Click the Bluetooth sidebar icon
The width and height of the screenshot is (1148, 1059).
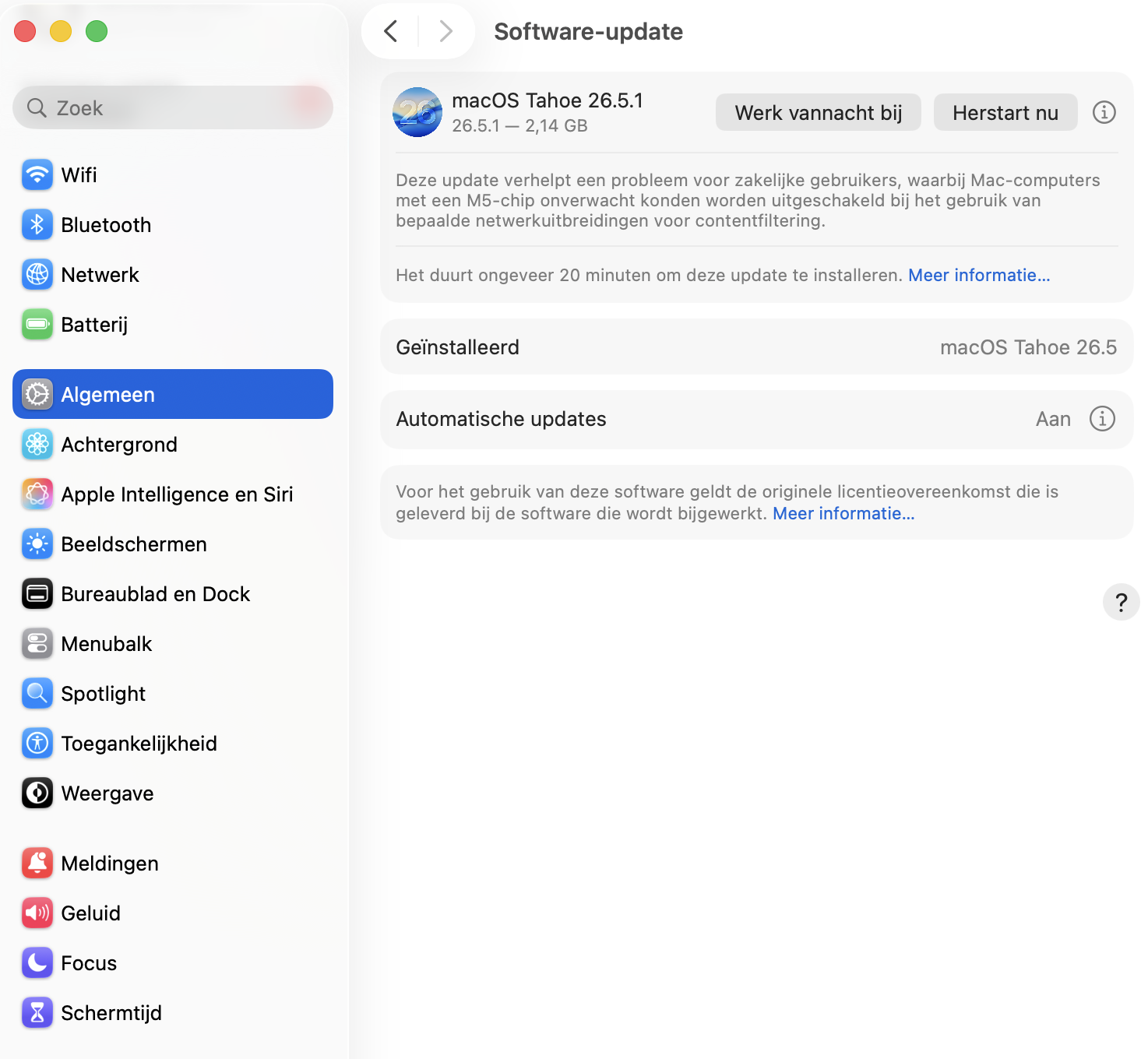37,224
